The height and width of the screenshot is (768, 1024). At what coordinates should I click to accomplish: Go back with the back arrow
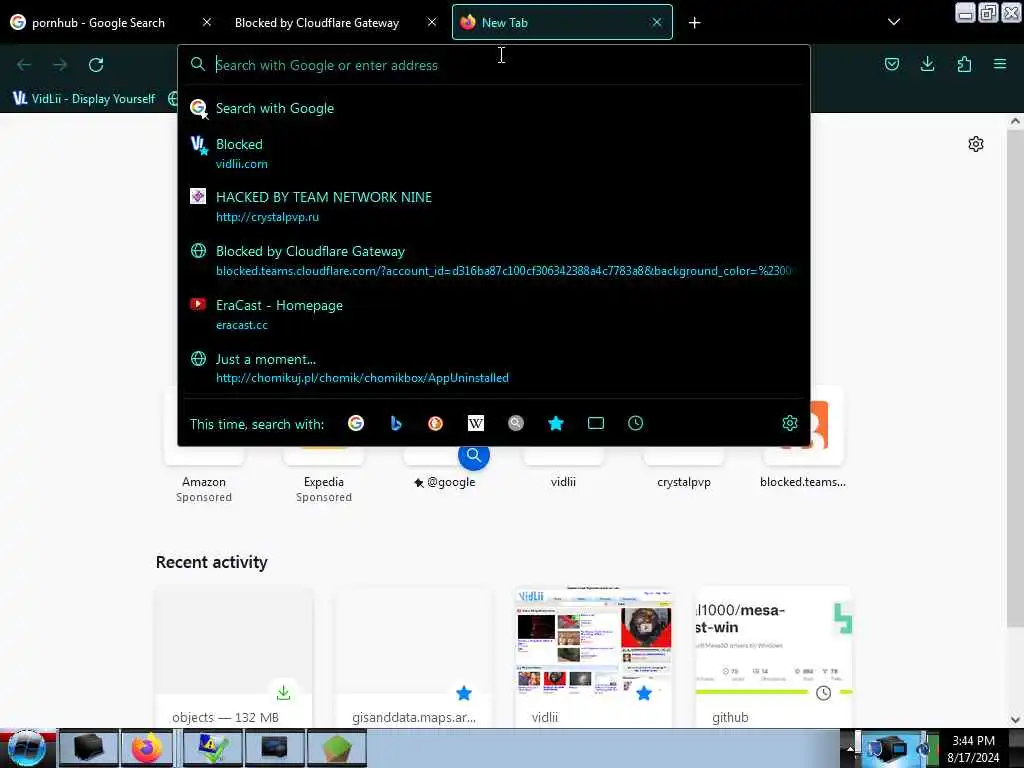tap(24, 65)
